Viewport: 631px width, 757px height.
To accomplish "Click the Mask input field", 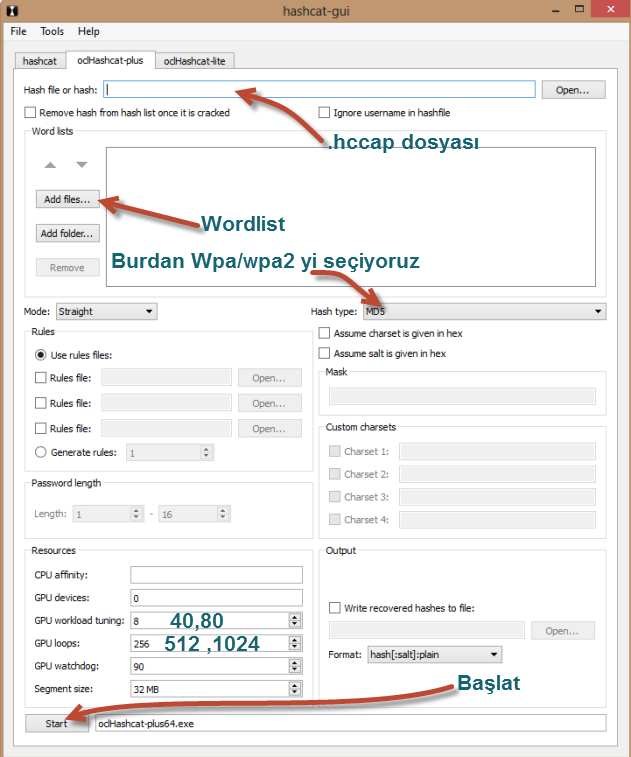I will click(x=462, y=396).
